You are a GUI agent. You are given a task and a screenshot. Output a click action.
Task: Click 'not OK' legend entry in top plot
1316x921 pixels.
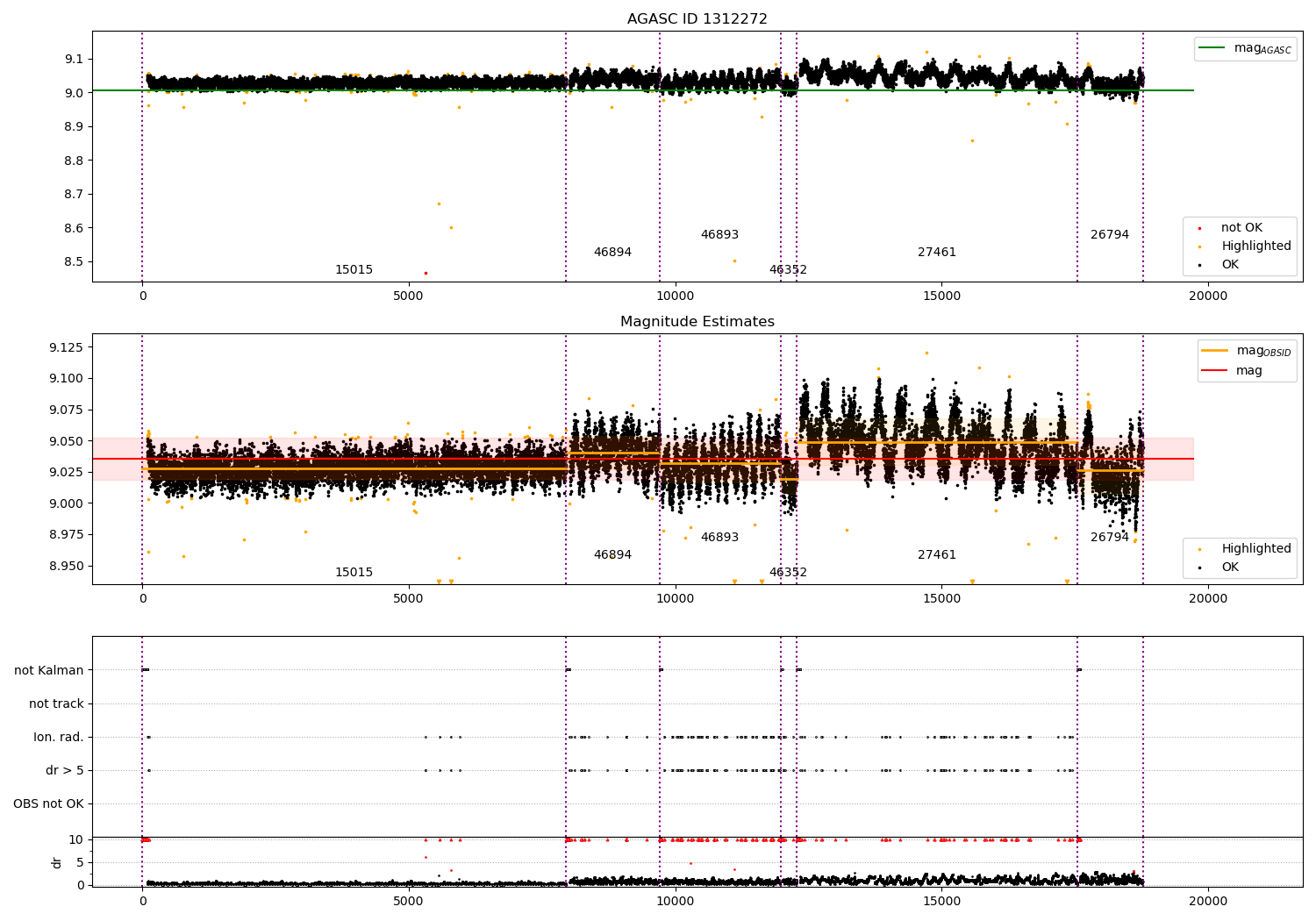coord(1240,228)
